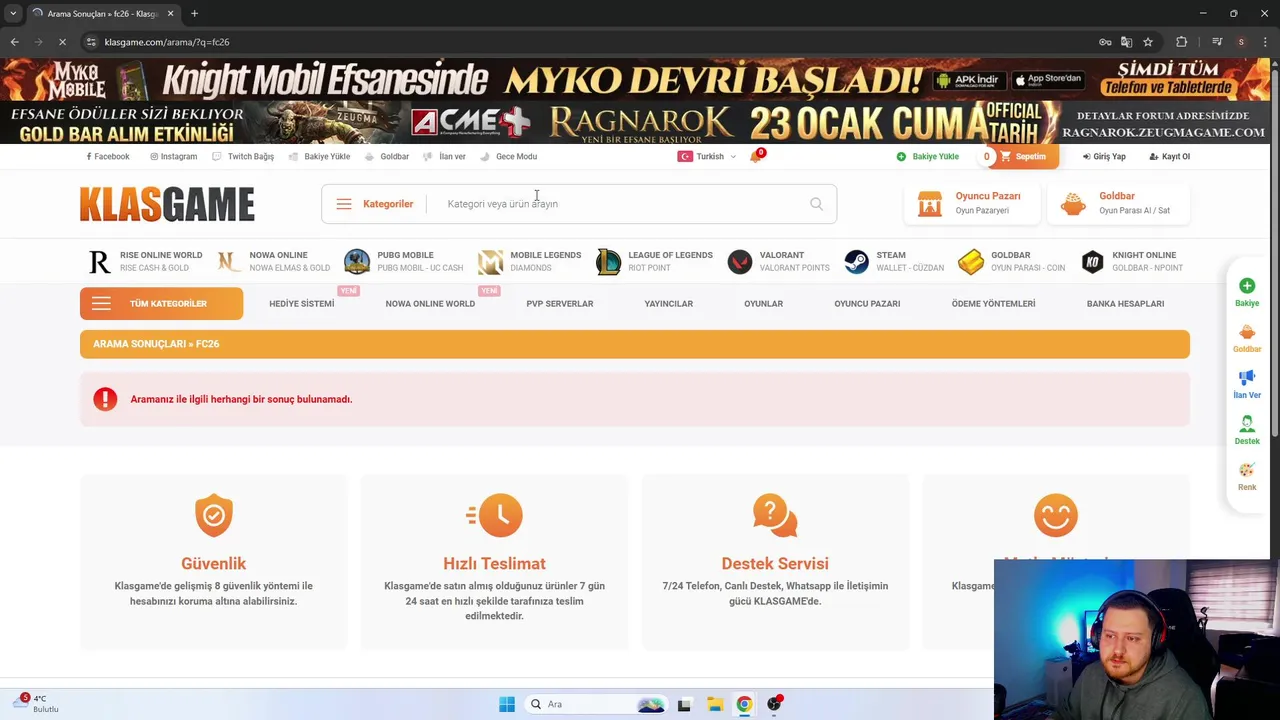Open the Hediye Sistemi menu item
This screenshot has height=720, width=1280.
pos(301,303)
